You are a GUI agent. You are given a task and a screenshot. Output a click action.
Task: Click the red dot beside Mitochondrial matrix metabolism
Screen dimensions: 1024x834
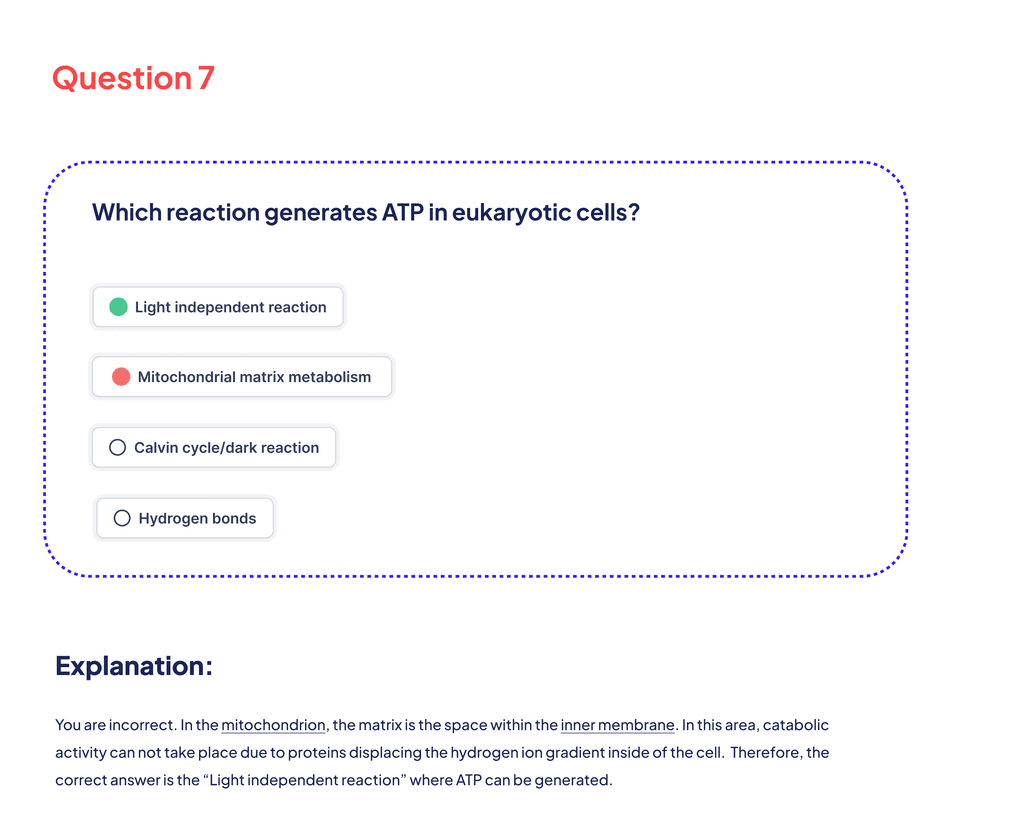(122, 377)
